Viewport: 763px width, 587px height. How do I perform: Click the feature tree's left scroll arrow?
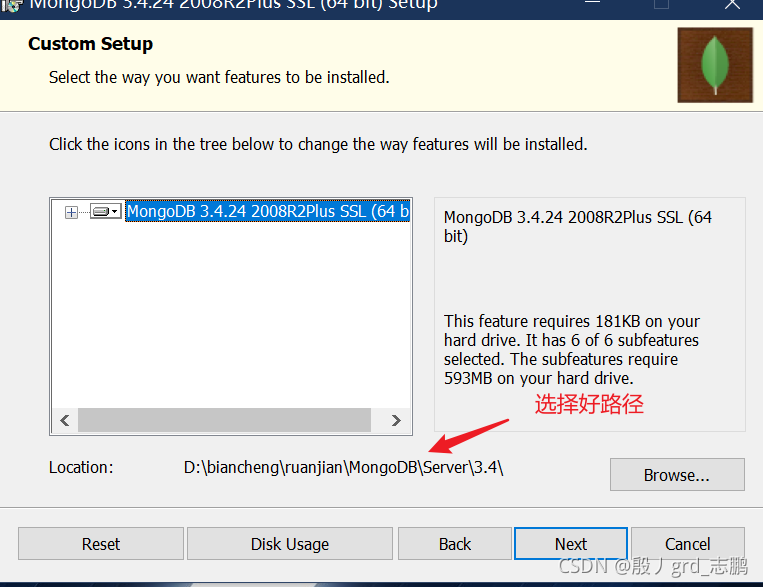pos(65,420)
